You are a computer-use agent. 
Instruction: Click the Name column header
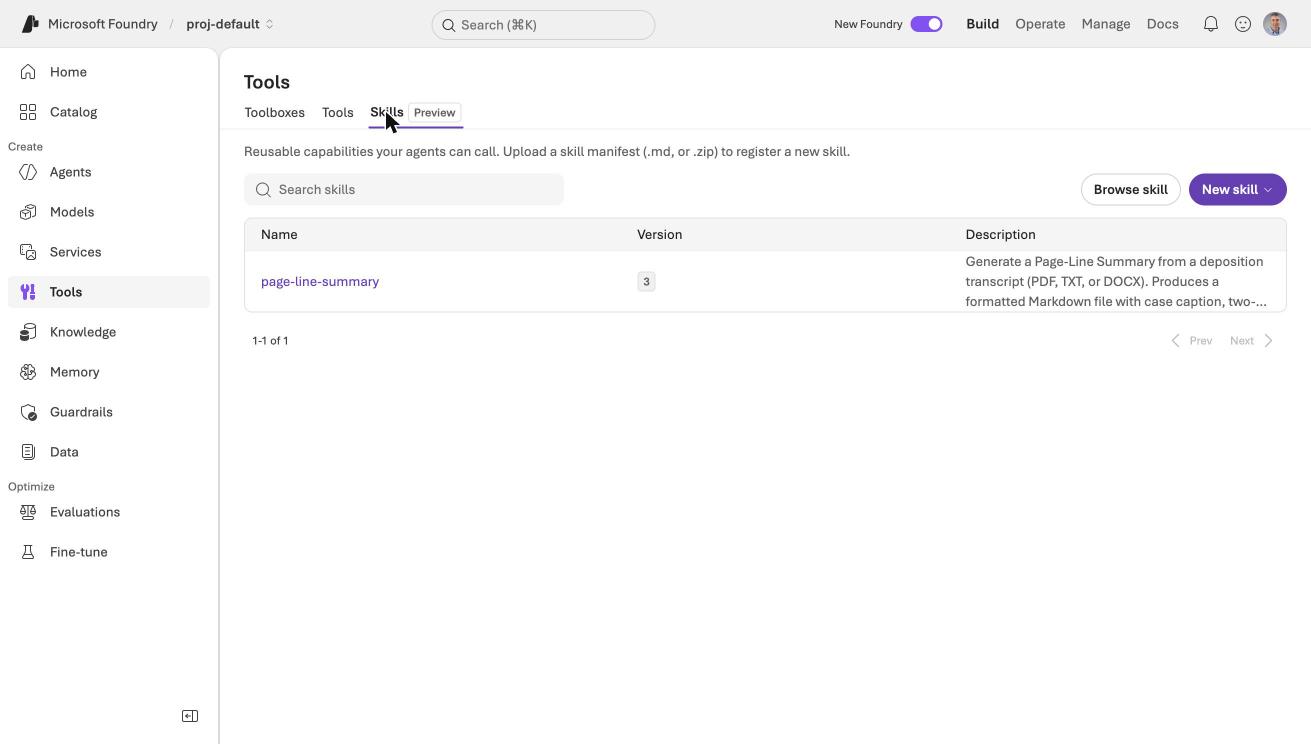[279, 234]
